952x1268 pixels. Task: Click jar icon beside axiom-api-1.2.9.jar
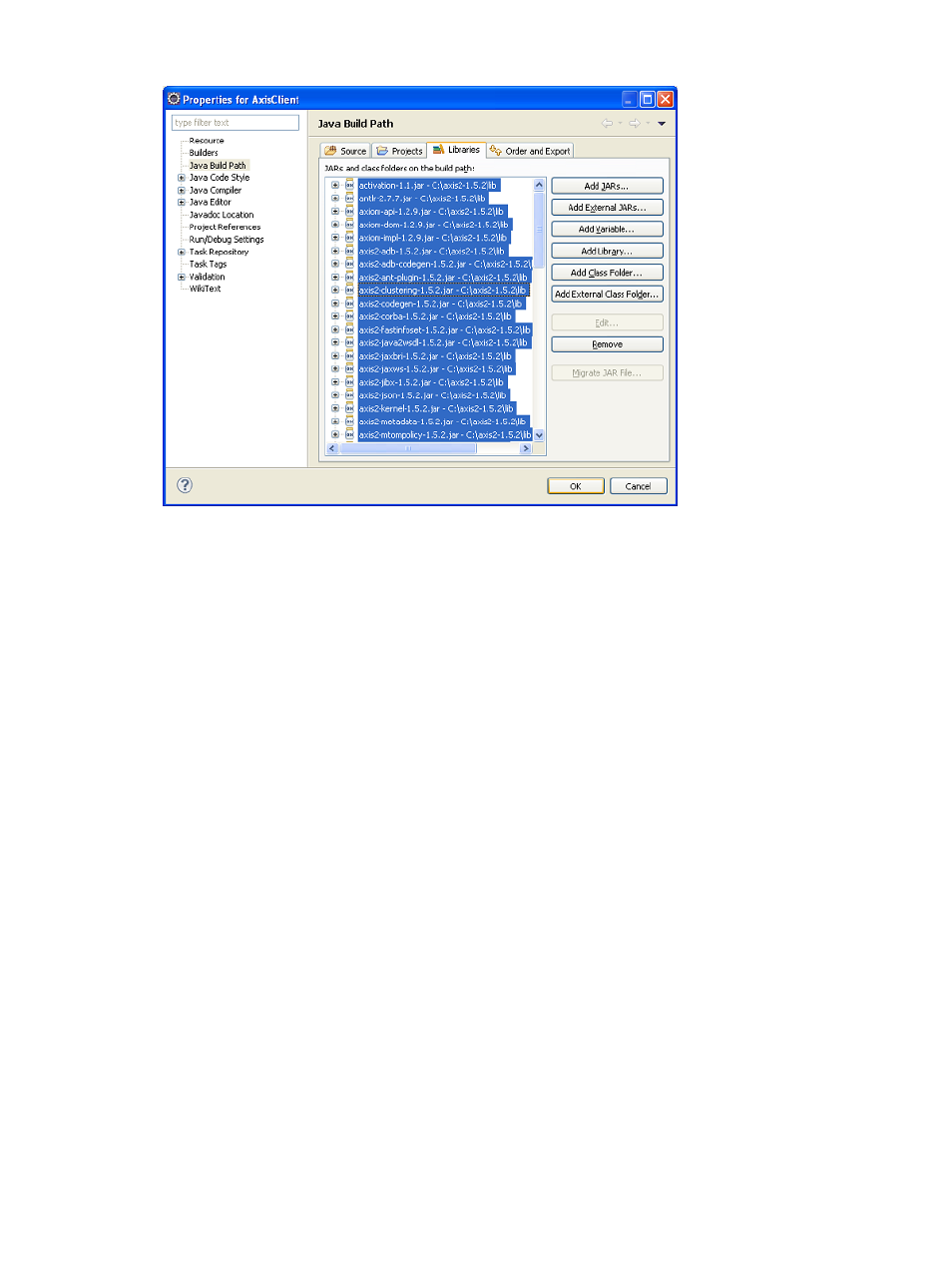[x=349, y=212]
